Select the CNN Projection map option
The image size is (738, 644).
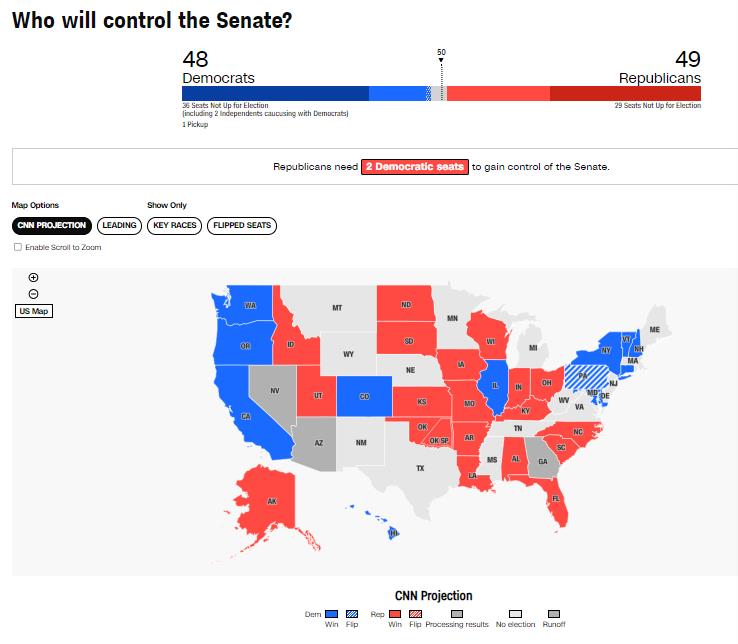pyautogui.click(x=52, y=226)
